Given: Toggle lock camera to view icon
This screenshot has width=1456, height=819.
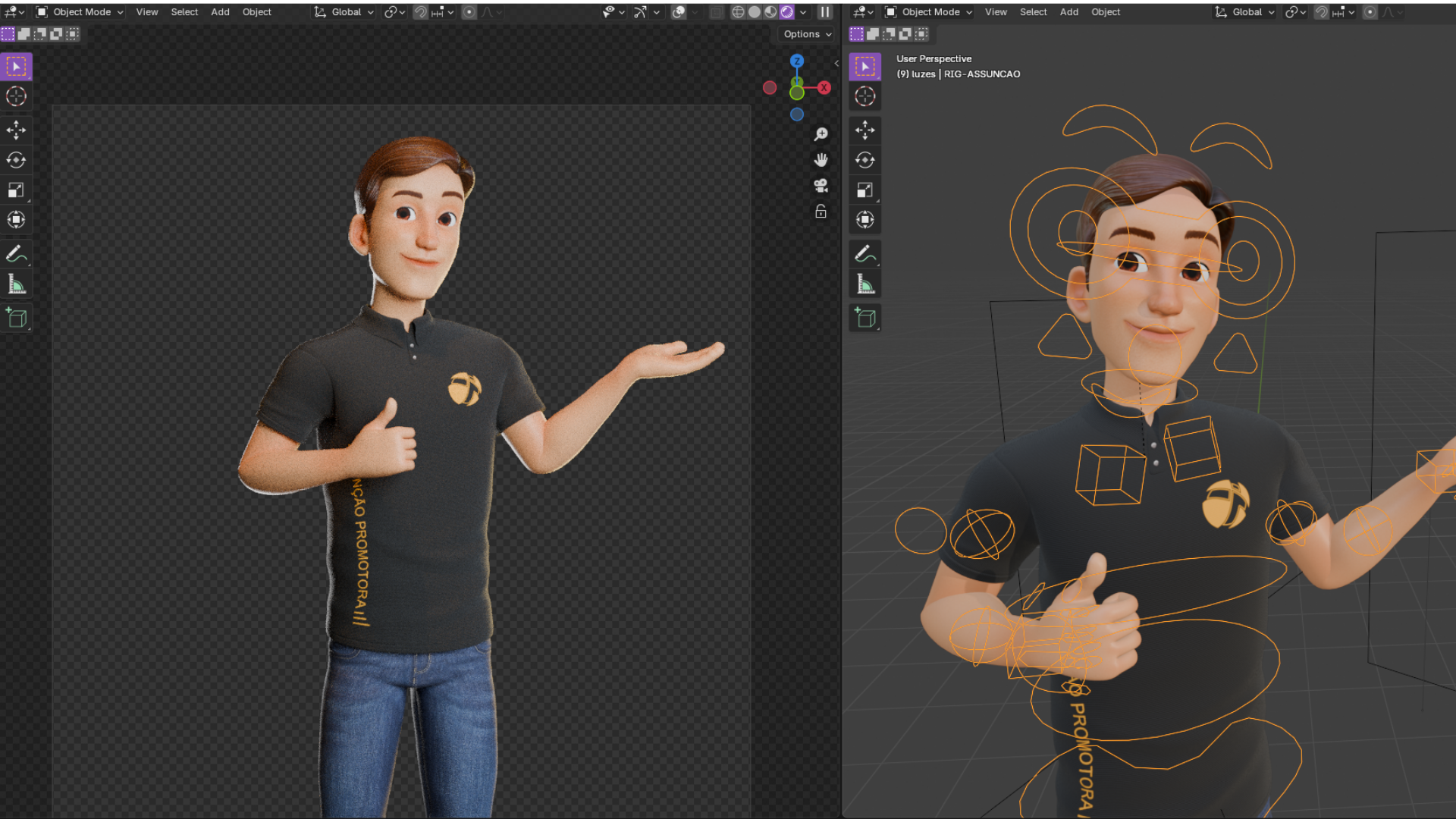Looking at the screenshot, I should (821, 212).
